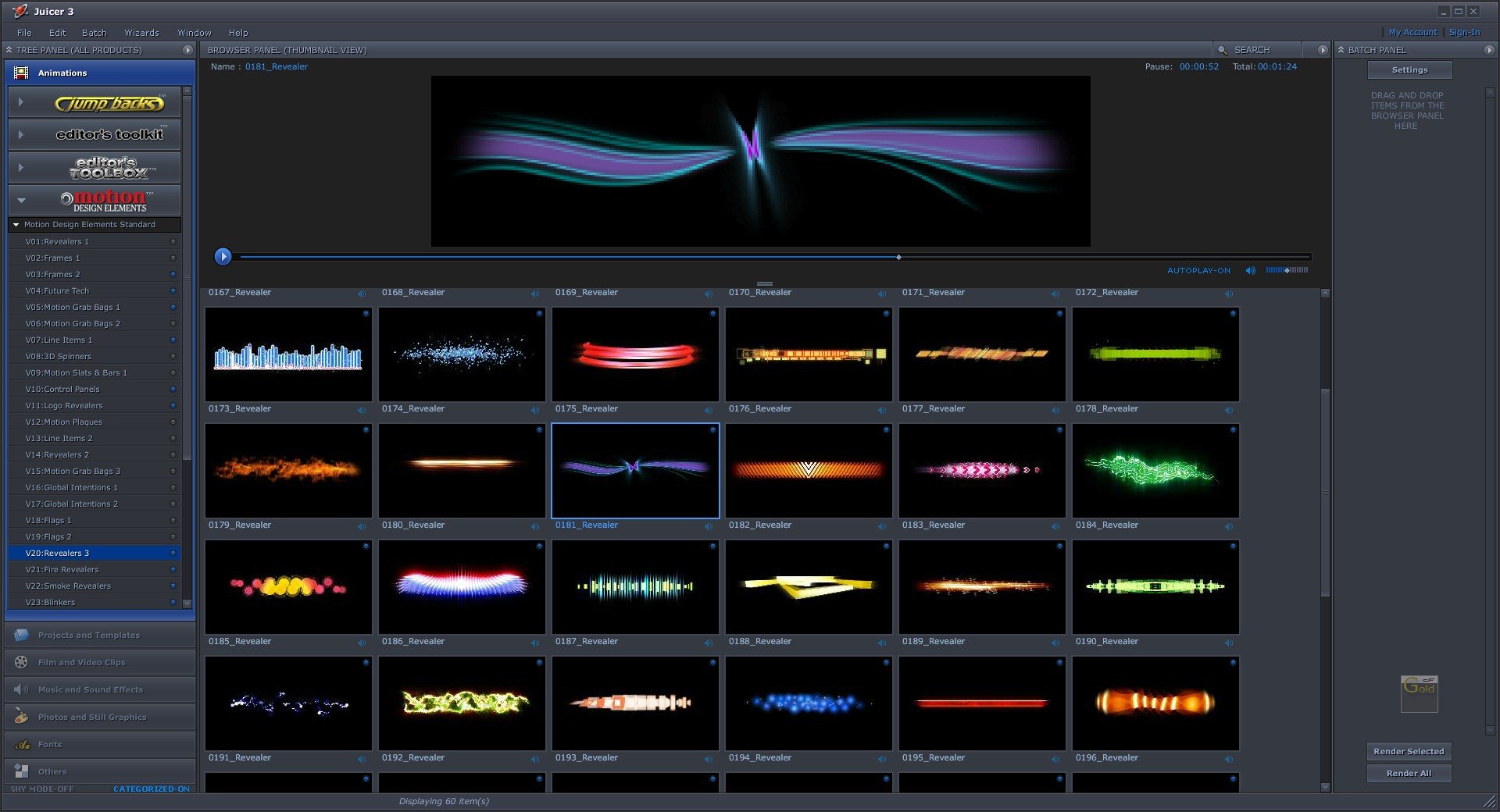Collapse the Motion Design Elements Standard tree
Screen dimensions: 1500x812
tap(16, 225)
